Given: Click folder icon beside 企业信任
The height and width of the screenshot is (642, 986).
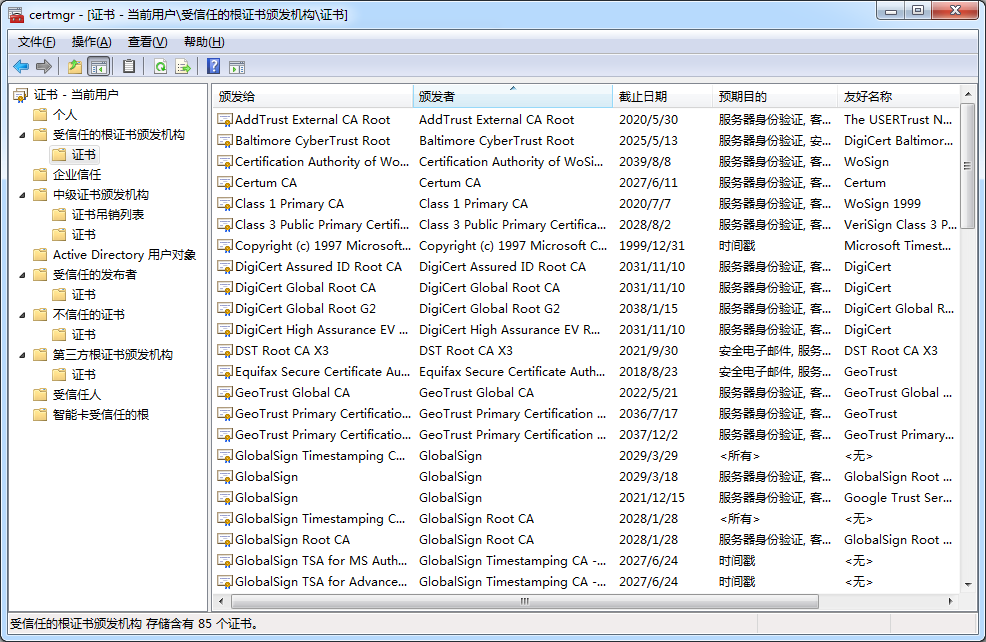Looking at the screenshot, I should (40, 174).
